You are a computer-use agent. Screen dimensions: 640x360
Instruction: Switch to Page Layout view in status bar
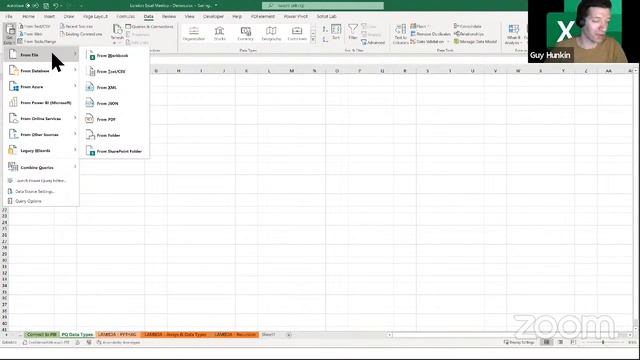560,342
